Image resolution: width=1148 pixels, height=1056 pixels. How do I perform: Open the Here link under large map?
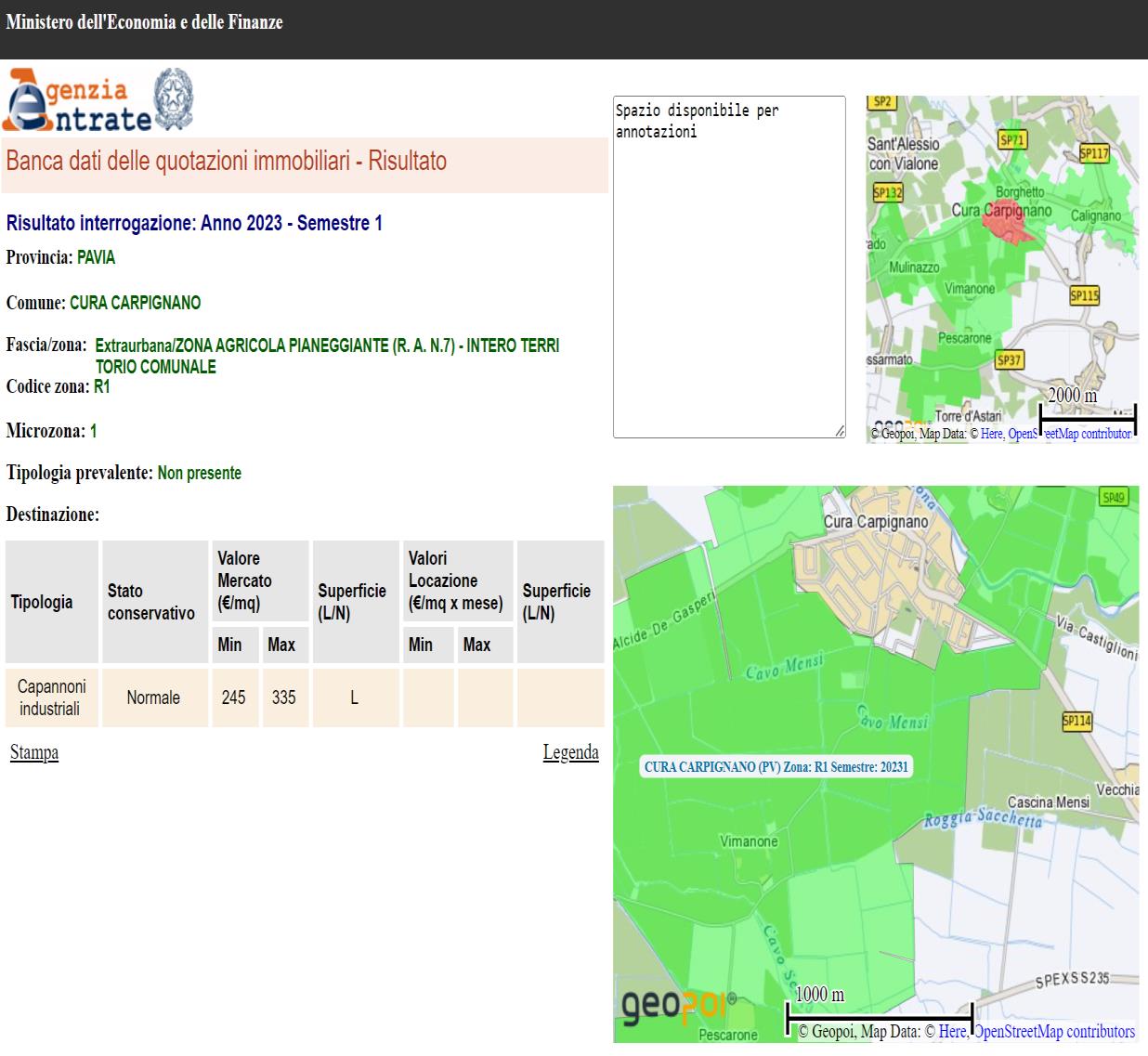[x=952, y=1031]
